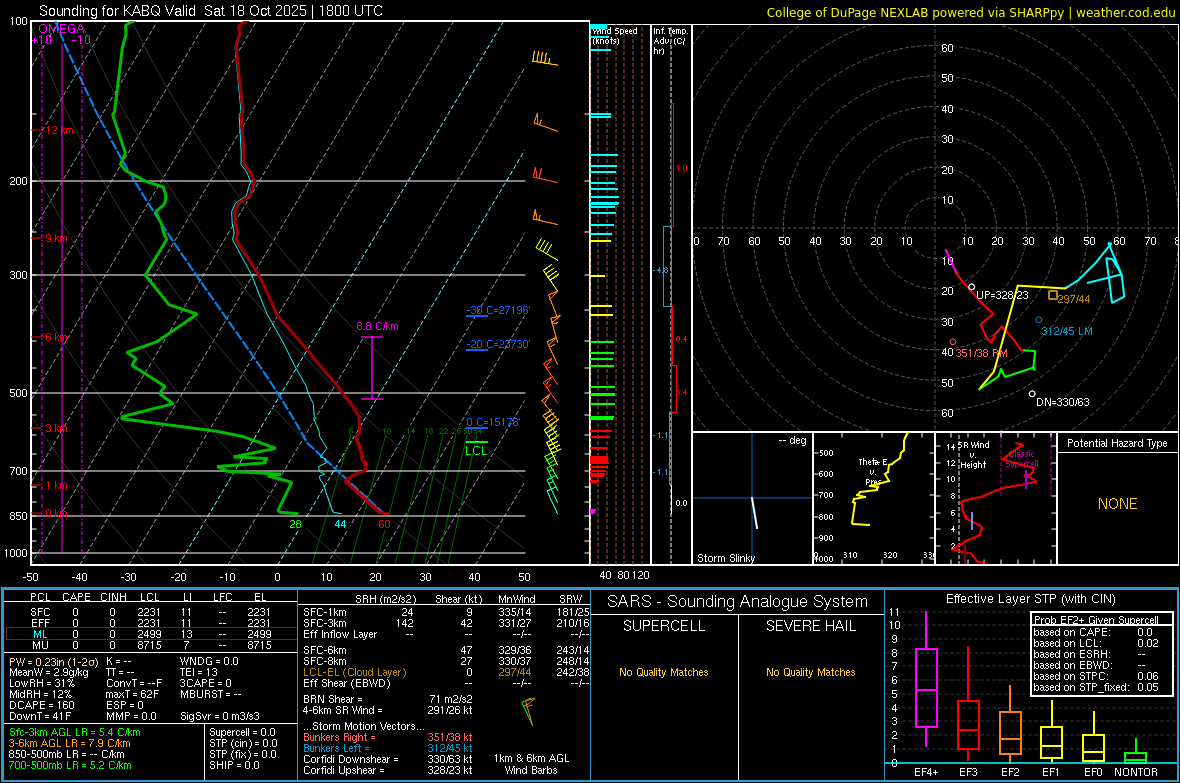Click the 'Theta-E v. Pres' inset label
This screenshot has width=1180, height=783.
tap(872, 472)
